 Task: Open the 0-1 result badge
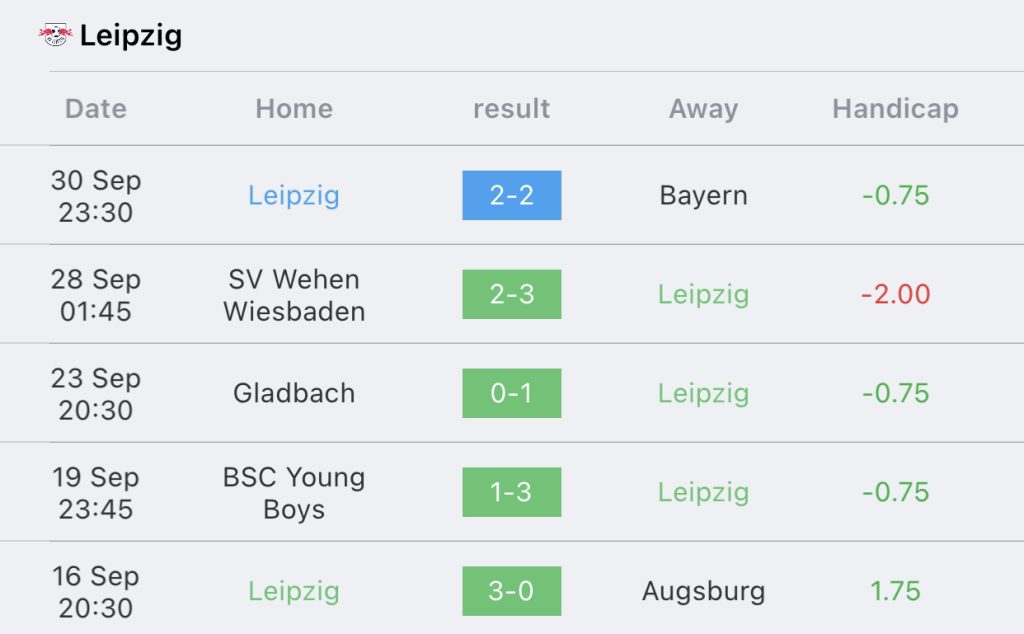pyautogui.click(x=511, y=393)
